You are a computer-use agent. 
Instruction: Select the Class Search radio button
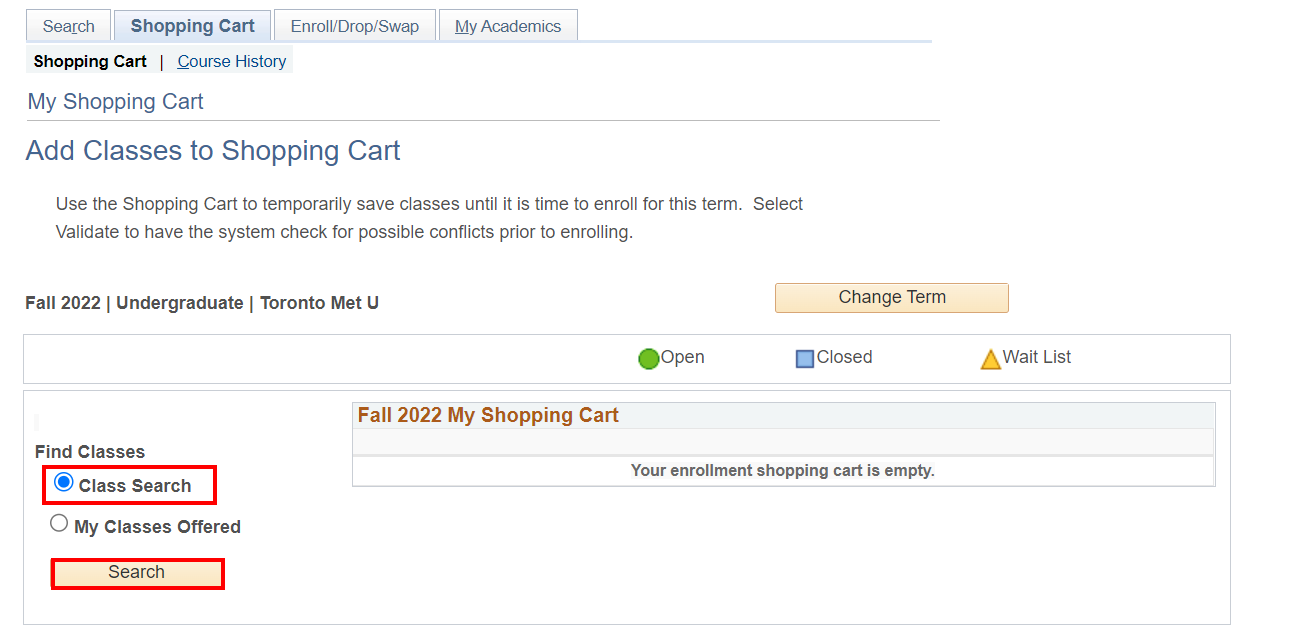(x=64, y=483)
